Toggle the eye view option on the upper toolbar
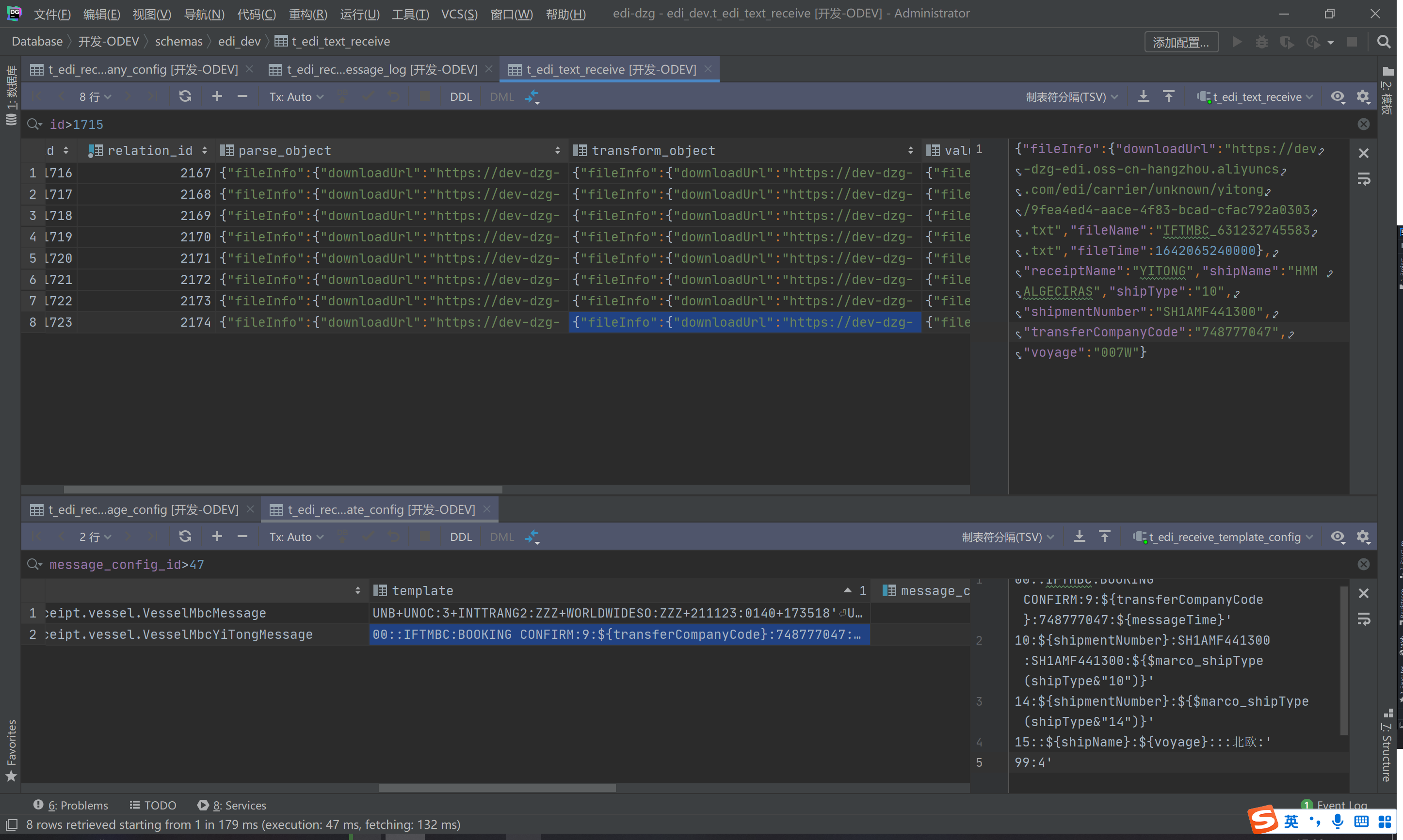 [1338, 97]
